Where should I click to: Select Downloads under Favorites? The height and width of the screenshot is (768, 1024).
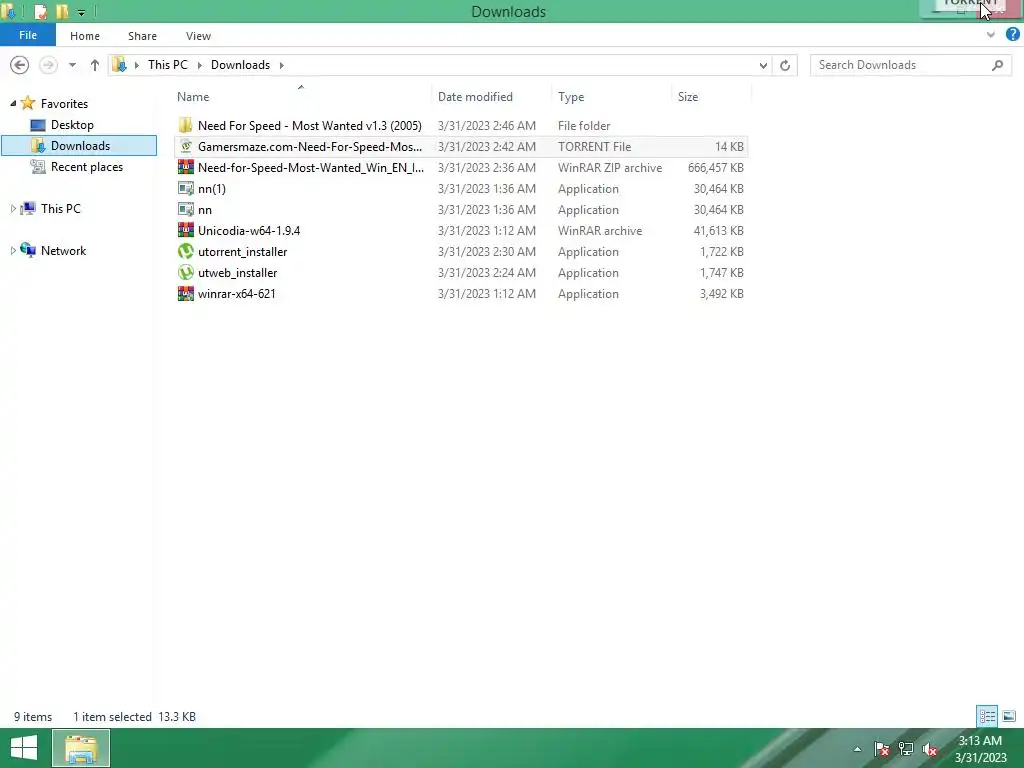[79, 146]
